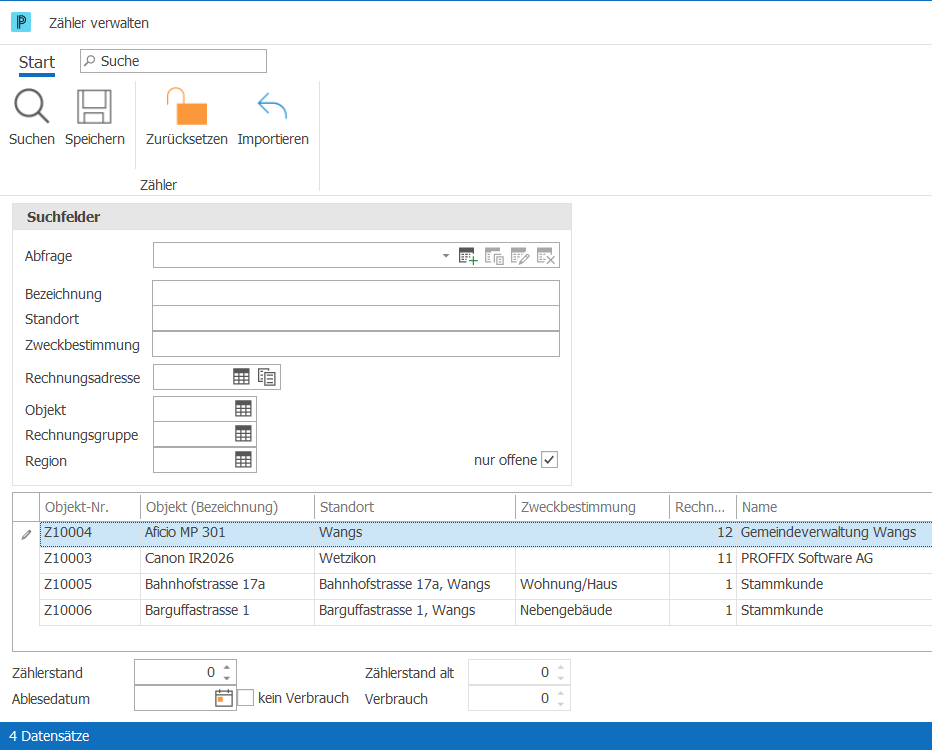Switch to the Start ribbon tab
932x750 pixels.
click(37, 62)
